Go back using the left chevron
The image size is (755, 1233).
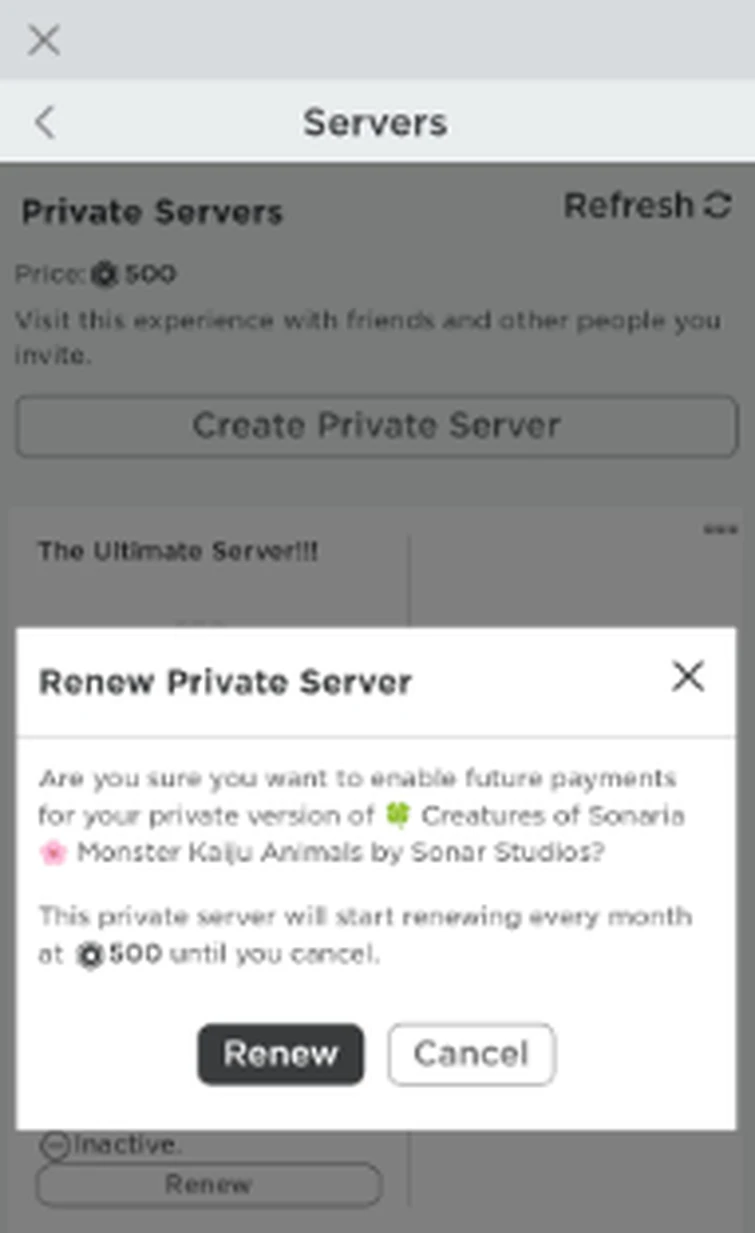44,122
